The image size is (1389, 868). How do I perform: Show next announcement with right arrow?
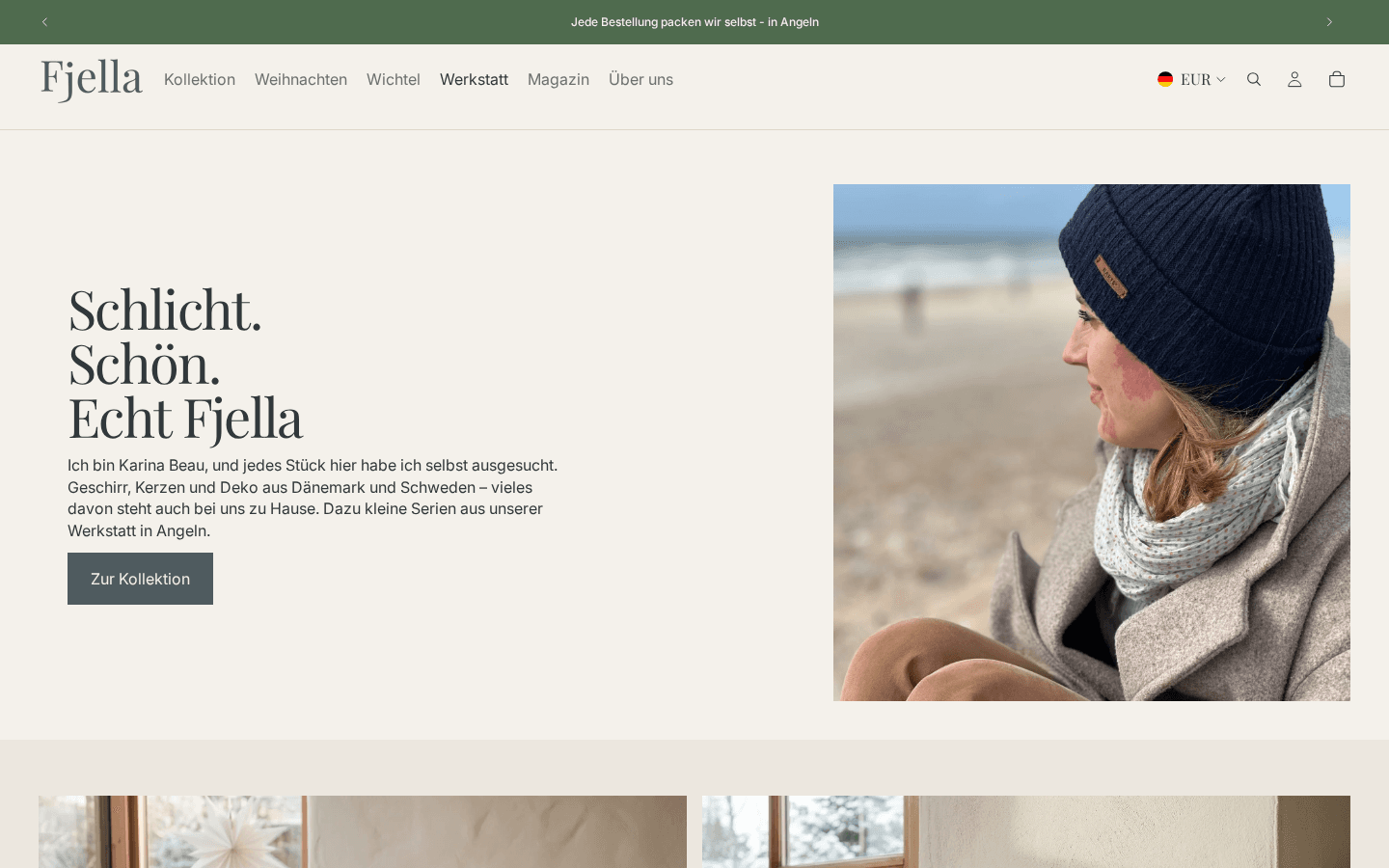(x=1329, y=22)
